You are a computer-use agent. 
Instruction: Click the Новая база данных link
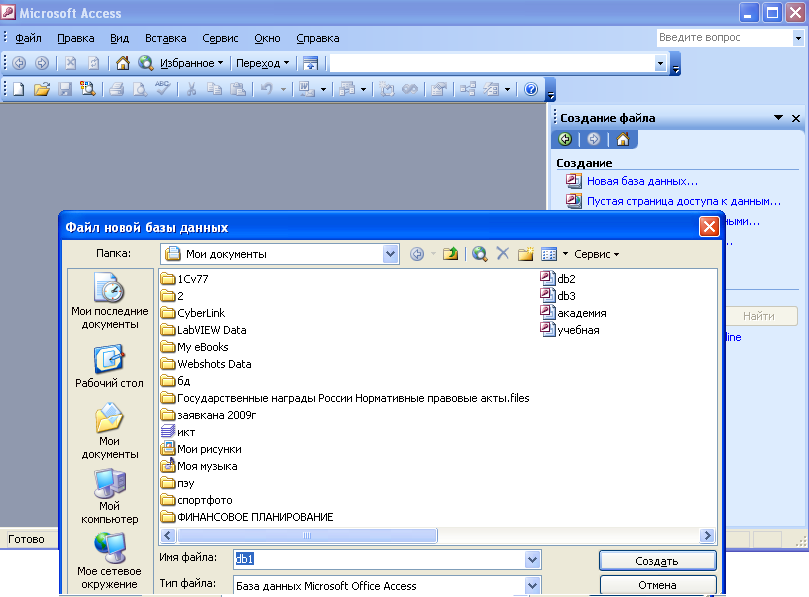pos(642,181)
